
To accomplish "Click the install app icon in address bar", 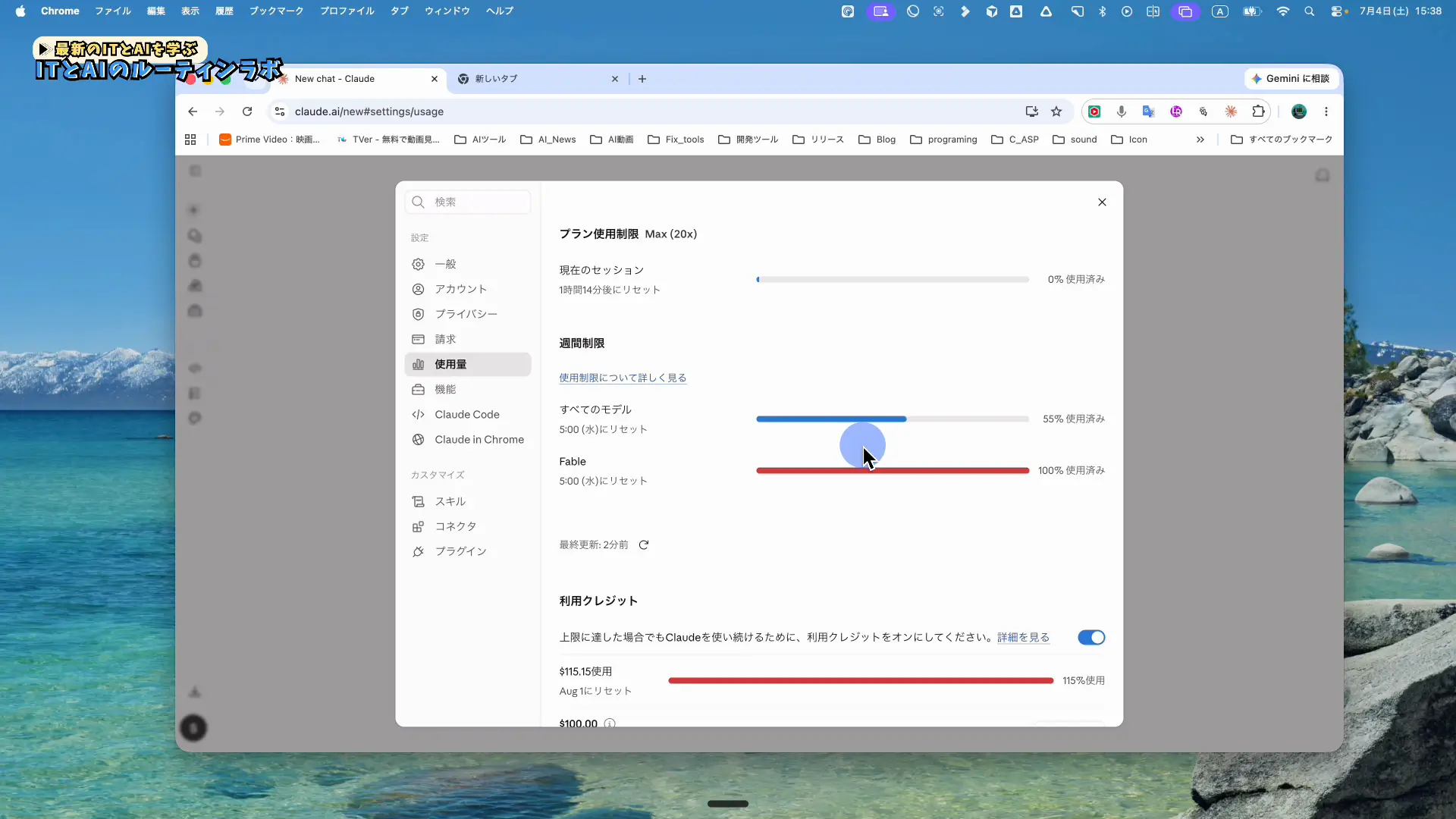I will coord(1032,111).
